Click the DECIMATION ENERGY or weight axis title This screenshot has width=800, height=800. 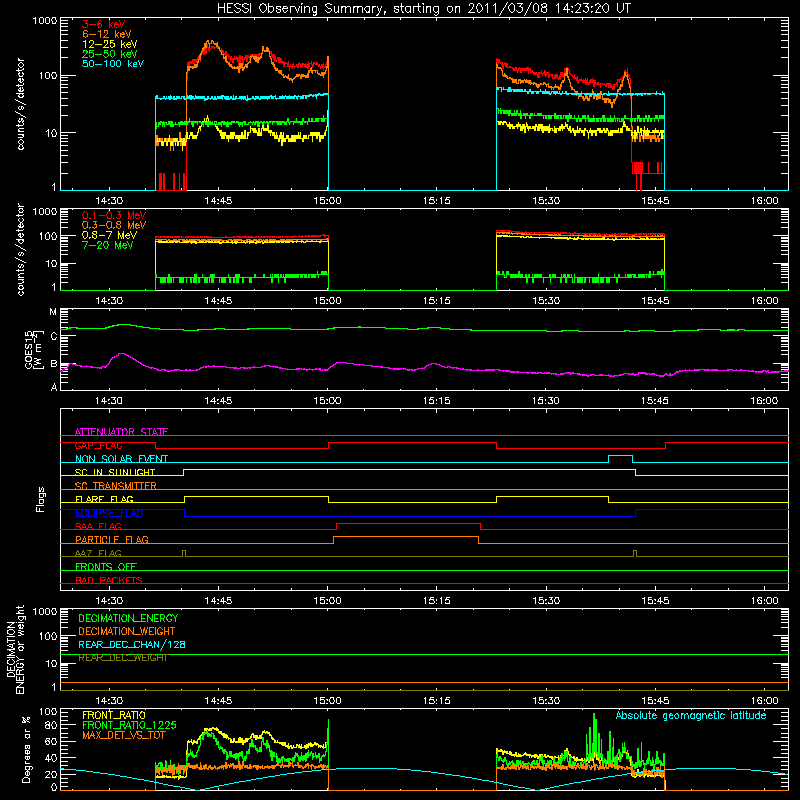tap(15, 649)
